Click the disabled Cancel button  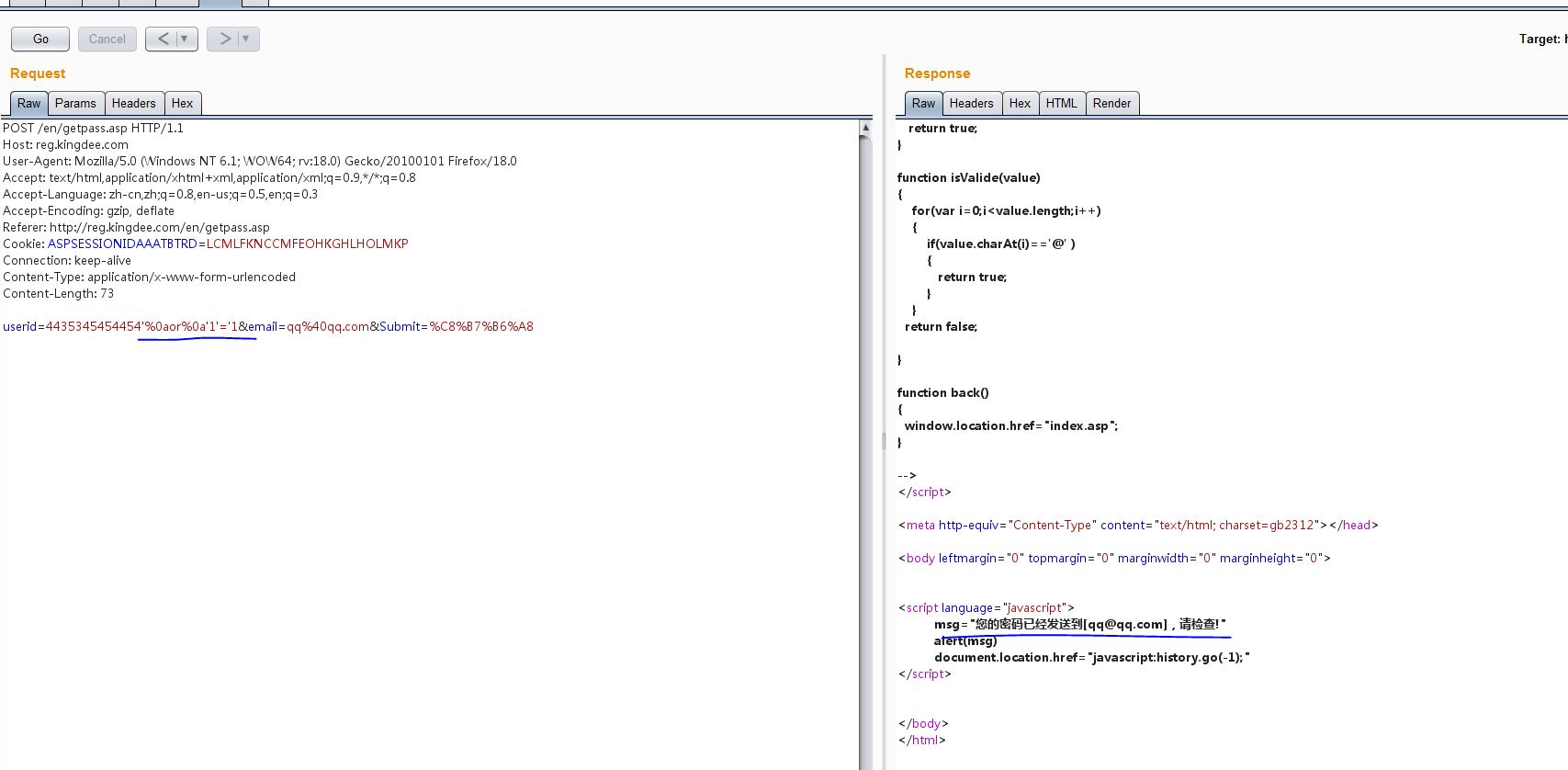pyautogui.click(x=107, y=39)
